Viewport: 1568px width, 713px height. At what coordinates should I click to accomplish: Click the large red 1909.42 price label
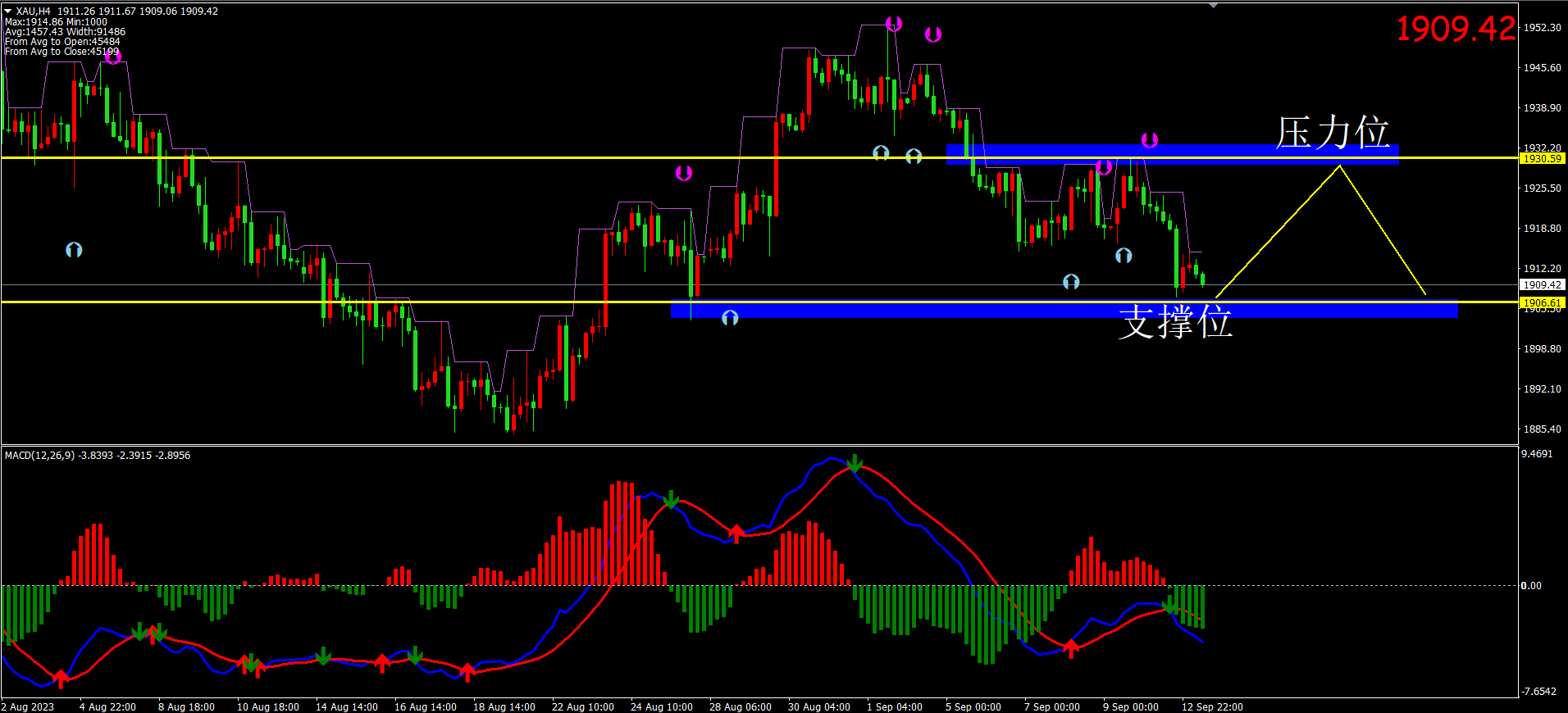1456,29
